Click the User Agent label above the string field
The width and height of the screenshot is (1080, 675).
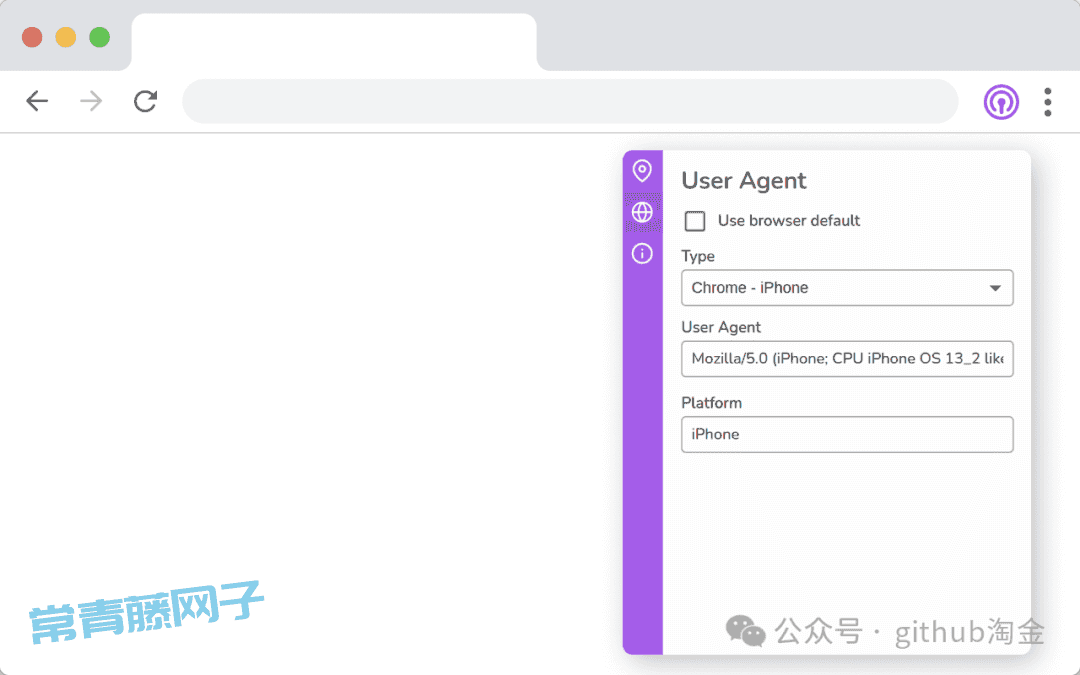721,327
